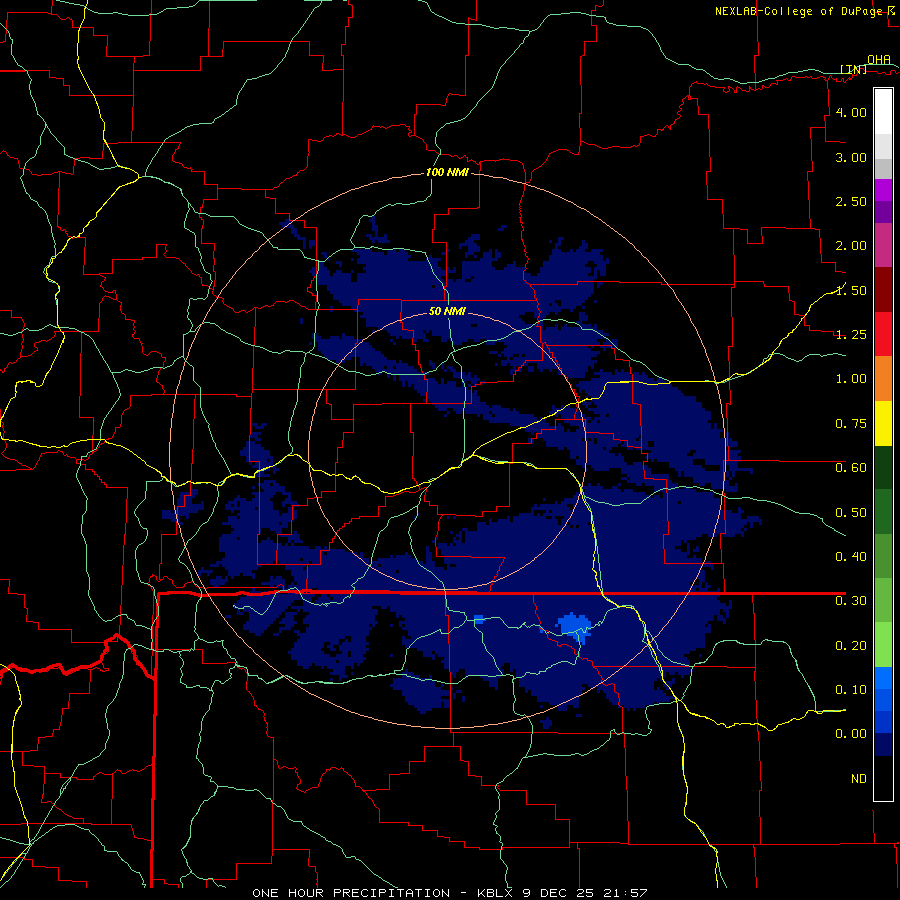Image resolution: width=900 pixels, height=900 pixels.
Task: Select the yellow legend swatch at 0.75
Action: tap(883, 423)
